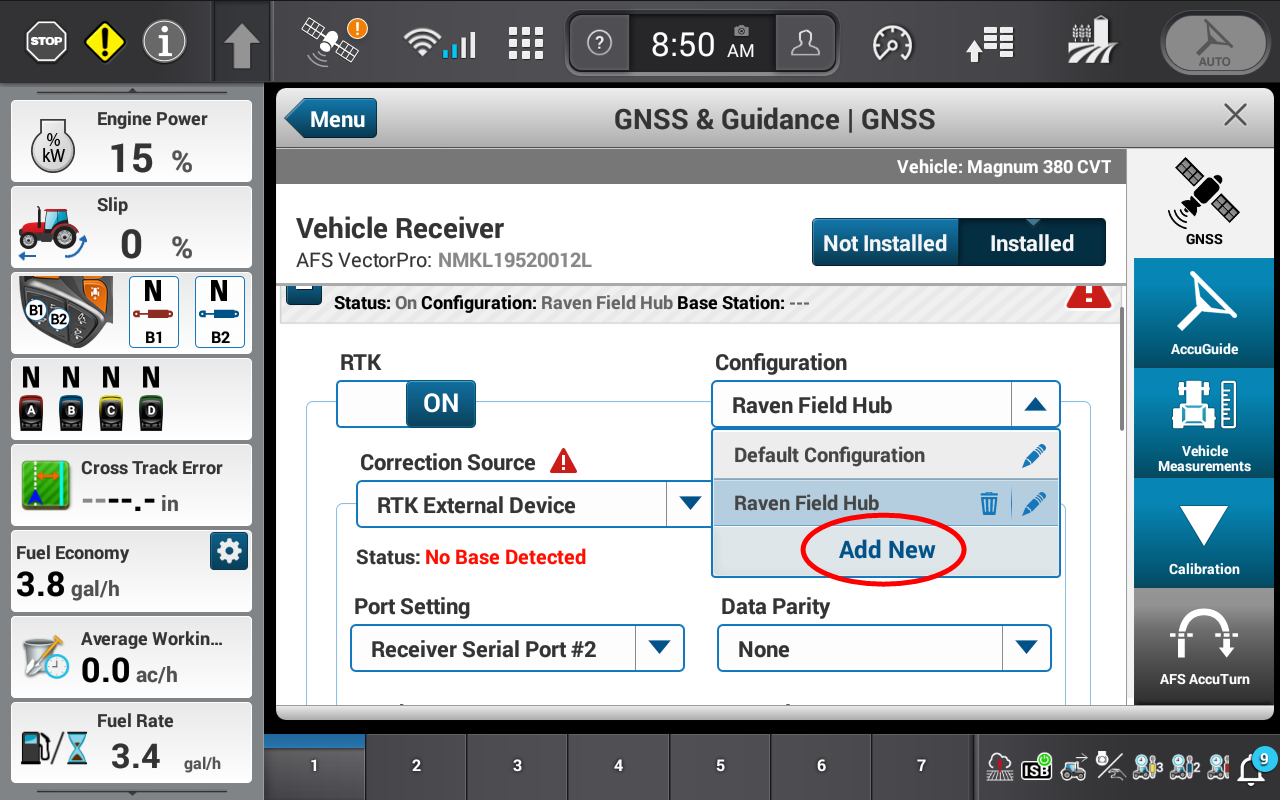Engage the AUTO guidance button
Image resolution: width=1280 pixels, height=800 pixels.
point(1214,44)
